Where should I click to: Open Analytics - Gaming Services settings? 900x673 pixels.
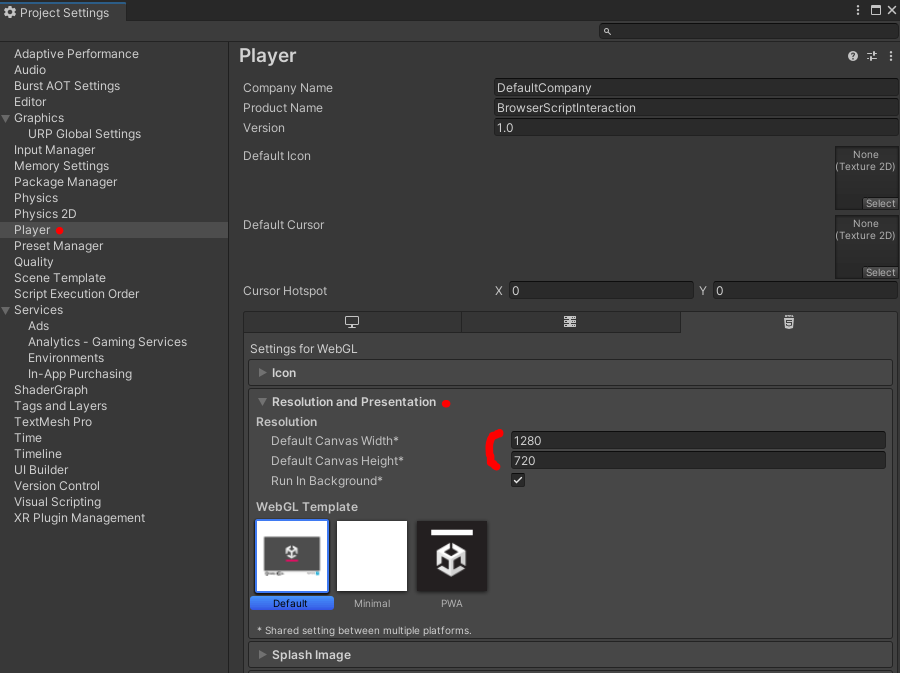[x=107, y=343]
